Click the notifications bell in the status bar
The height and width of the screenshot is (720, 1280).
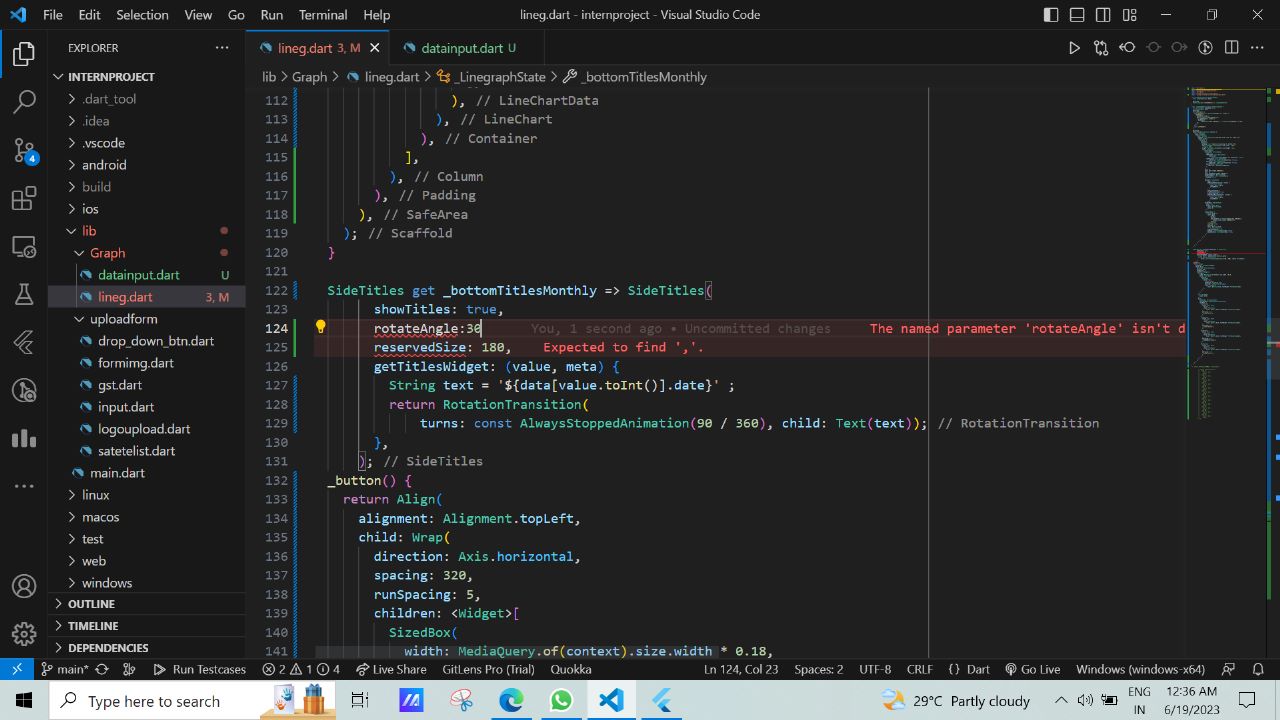click(x=1258, y=669)
